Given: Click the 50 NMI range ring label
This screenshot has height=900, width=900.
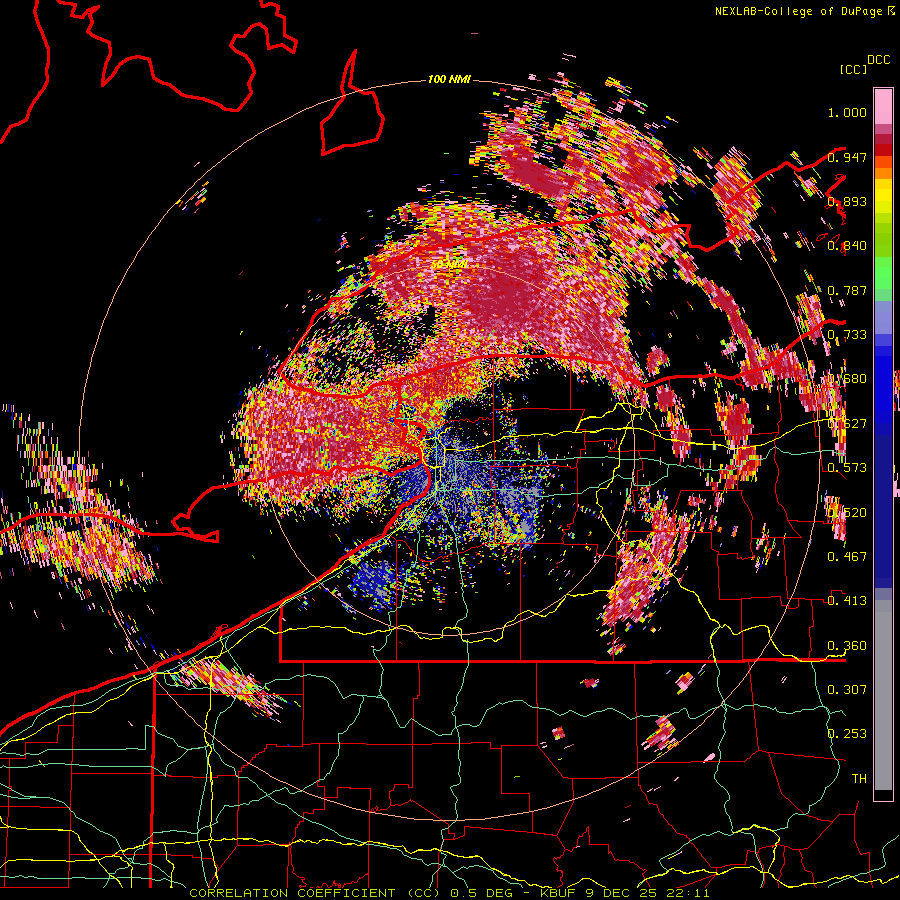Looking at the screenshot, I should click(x=448, y=265).
